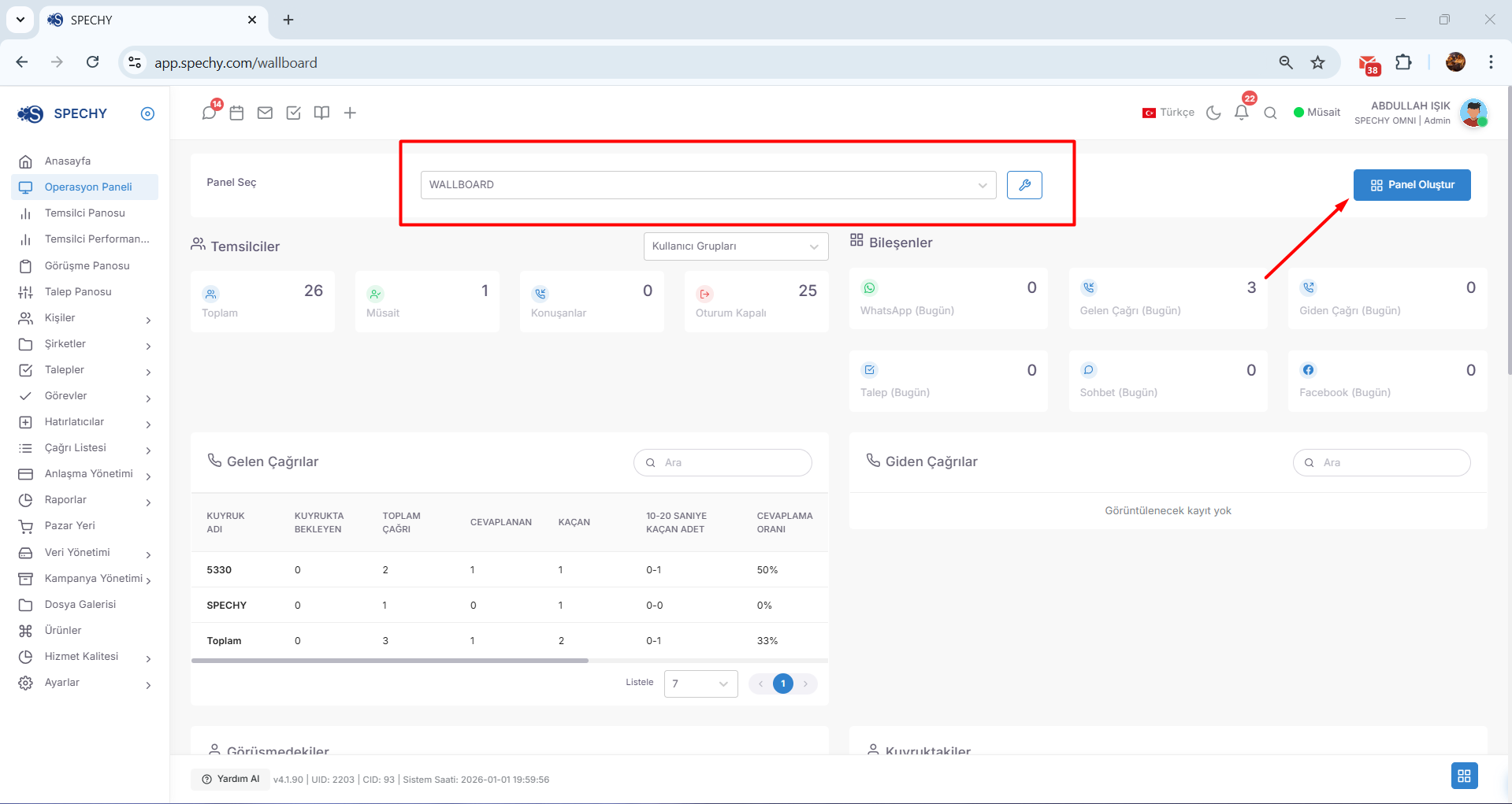Click the Yardım AI button

coord(230,779)
